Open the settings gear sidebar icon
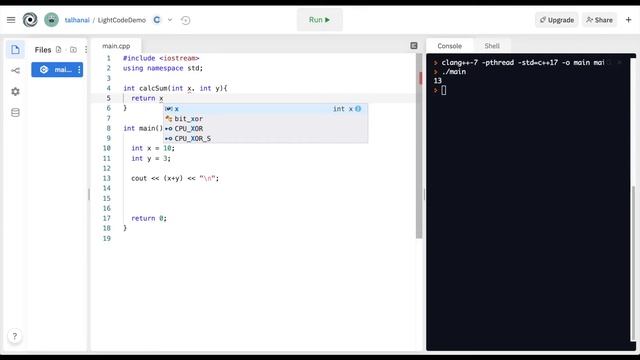This screenshot has width=640, height=360. [x=16, y=91]
